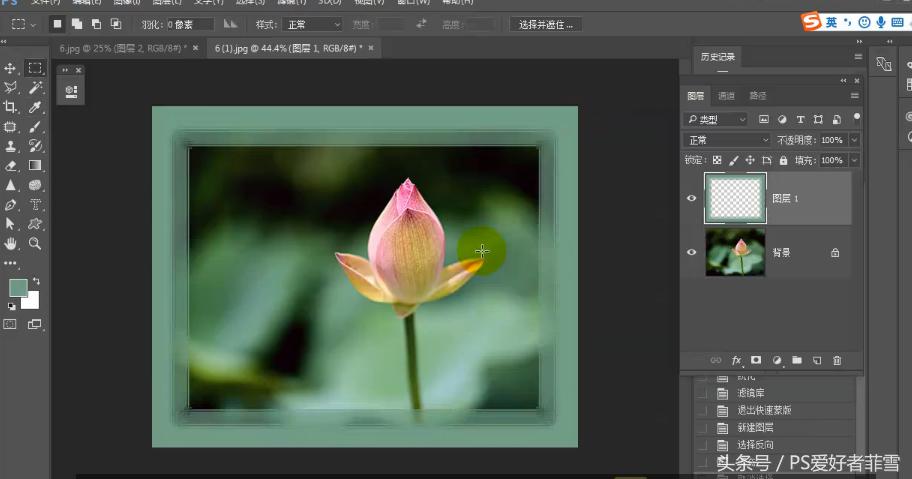Open the Layers panel flyout menu
The width and height of the screenshot is (912, 479).
tap(854, 95)
